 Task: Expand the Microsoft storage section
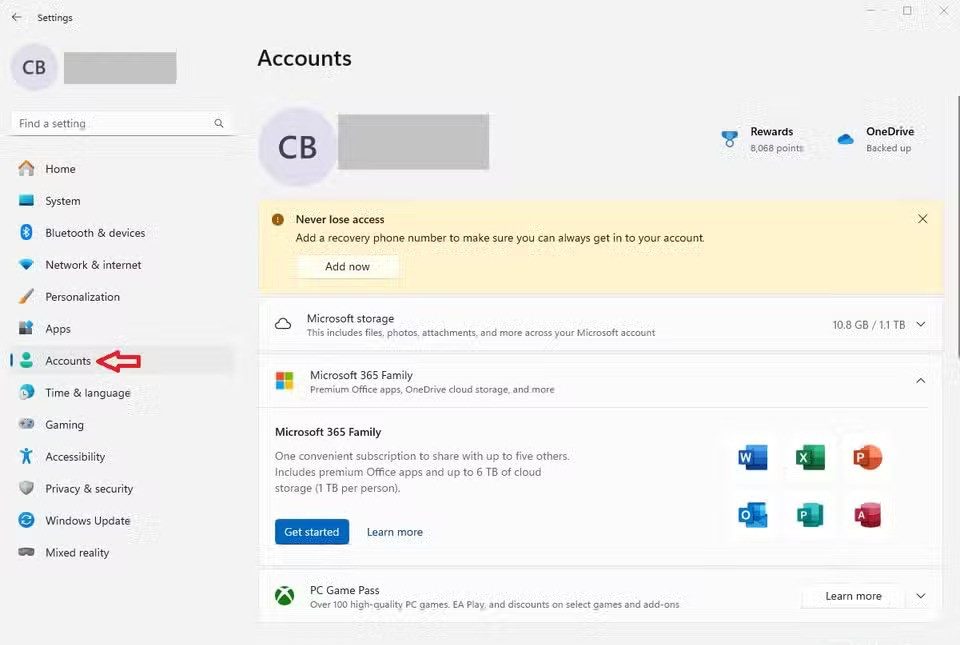[920, 324]
